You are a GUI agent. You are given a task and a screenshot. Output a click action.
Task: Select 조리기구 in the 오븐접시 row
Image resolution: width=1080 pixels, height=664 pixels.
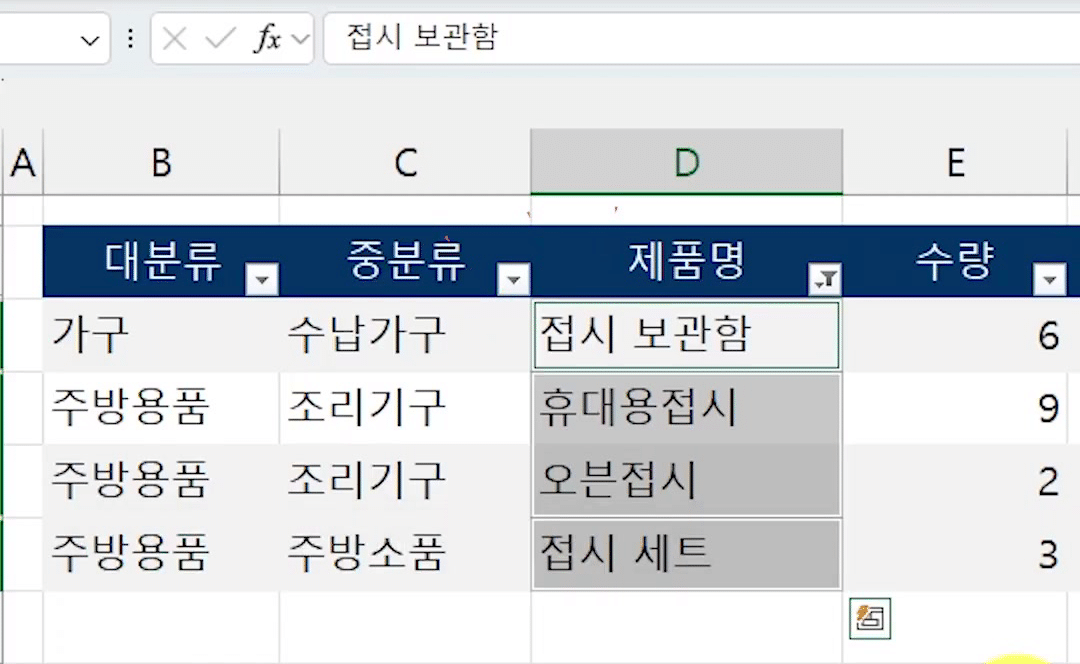coord(405,480)
